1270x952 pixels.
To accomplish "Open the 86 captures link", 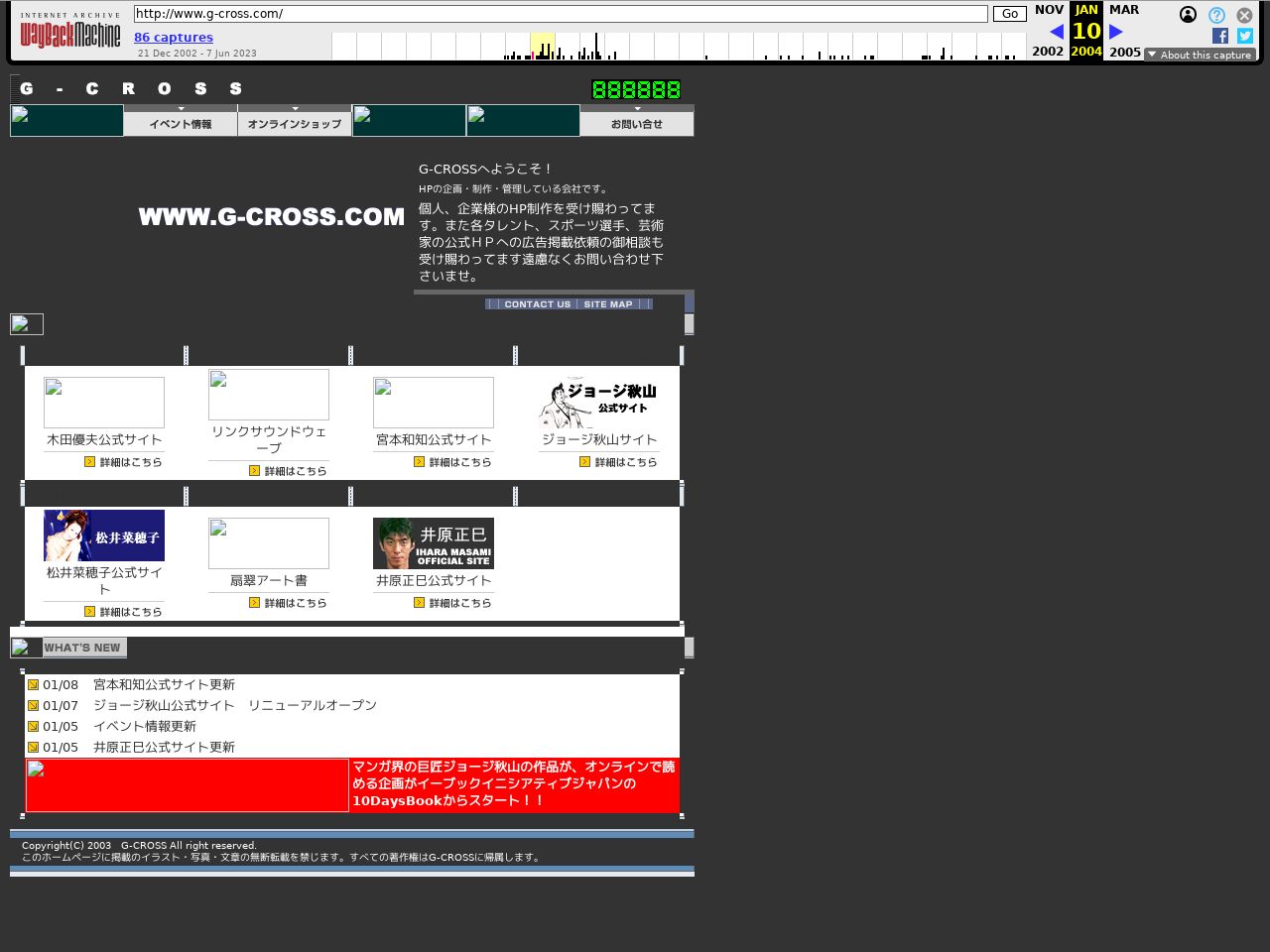I will pos(174,38).
